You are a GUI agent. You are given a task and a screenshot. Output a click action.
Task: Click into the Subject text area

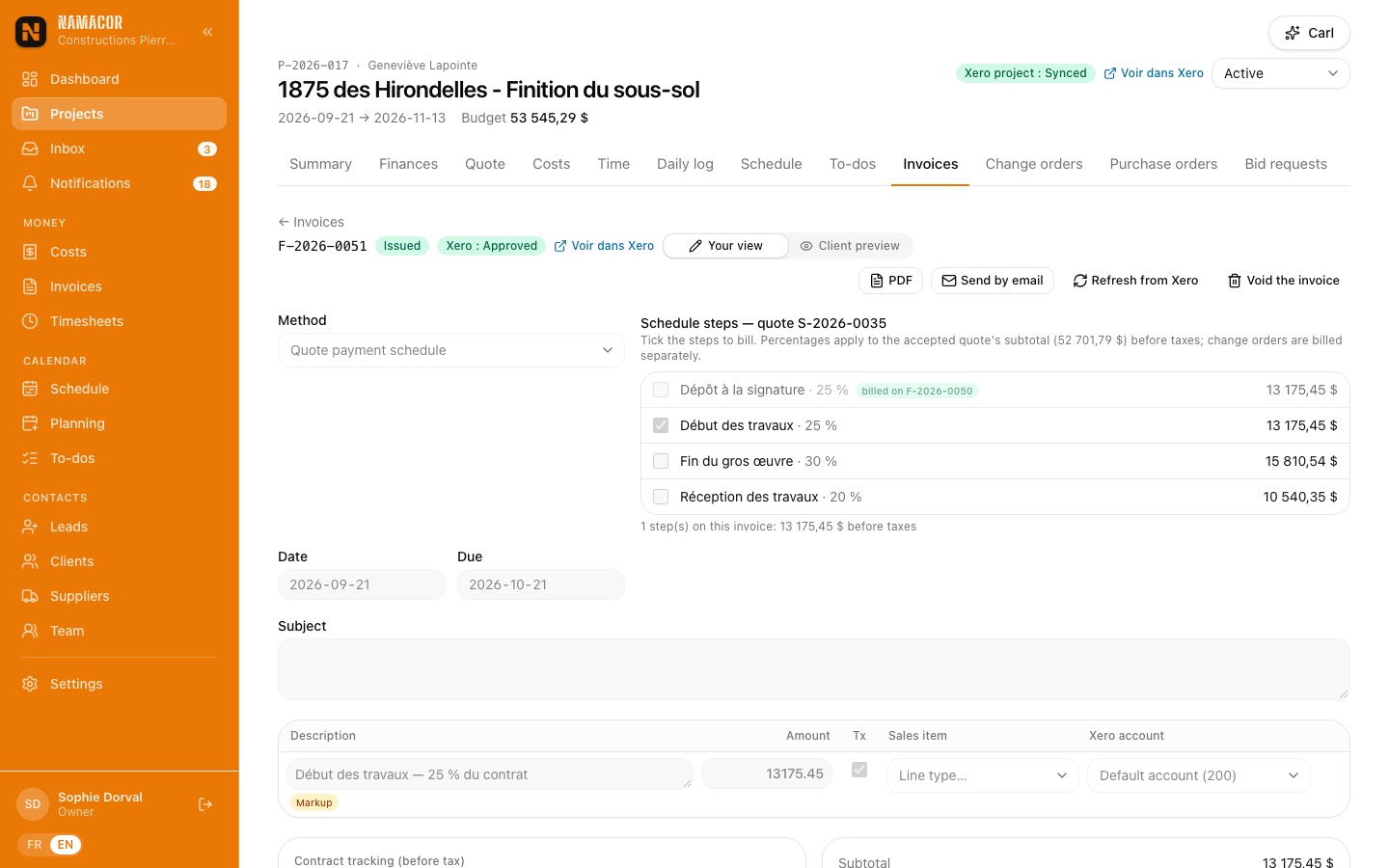click(x=814, y=669)
